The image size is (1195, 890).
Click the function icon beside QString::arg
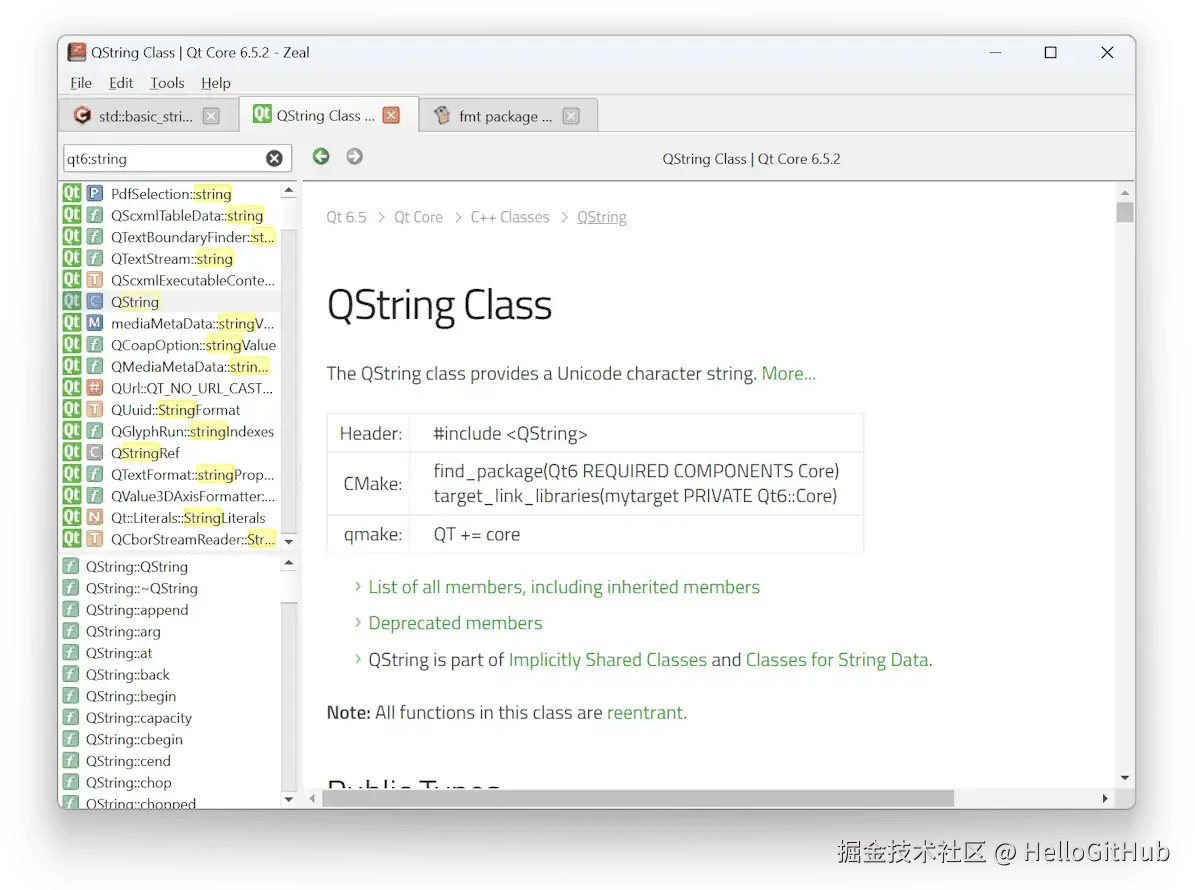click(x=71, y=631)
